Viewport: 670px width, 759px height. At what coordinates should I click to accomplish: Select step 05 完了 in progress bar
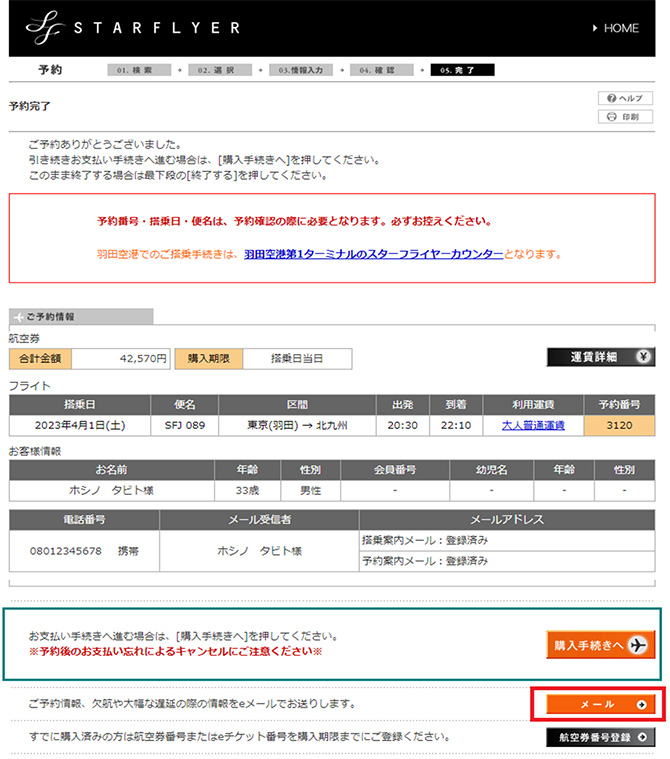[462, 71]
